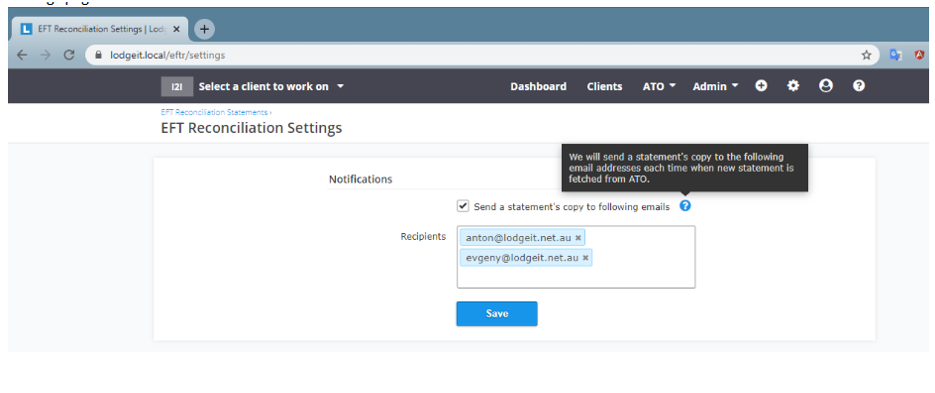Open the ATO dropdown menu
935x393 pixels.
click(x=659, y=86)
